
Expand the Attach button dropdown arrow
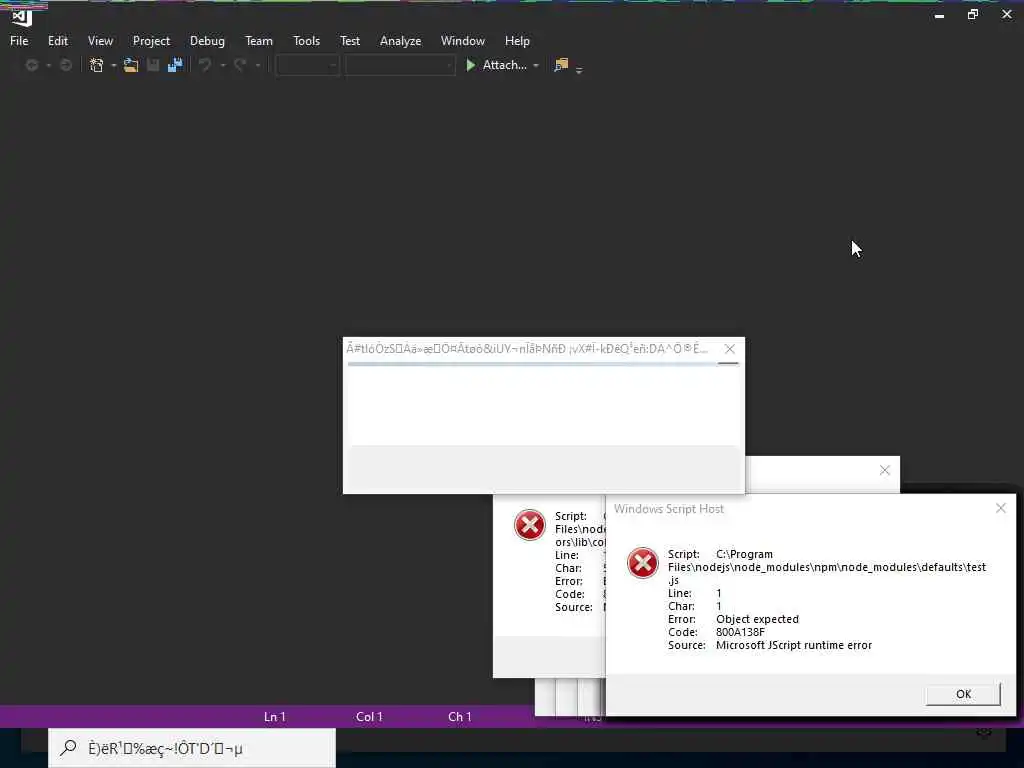pos(536,65)
